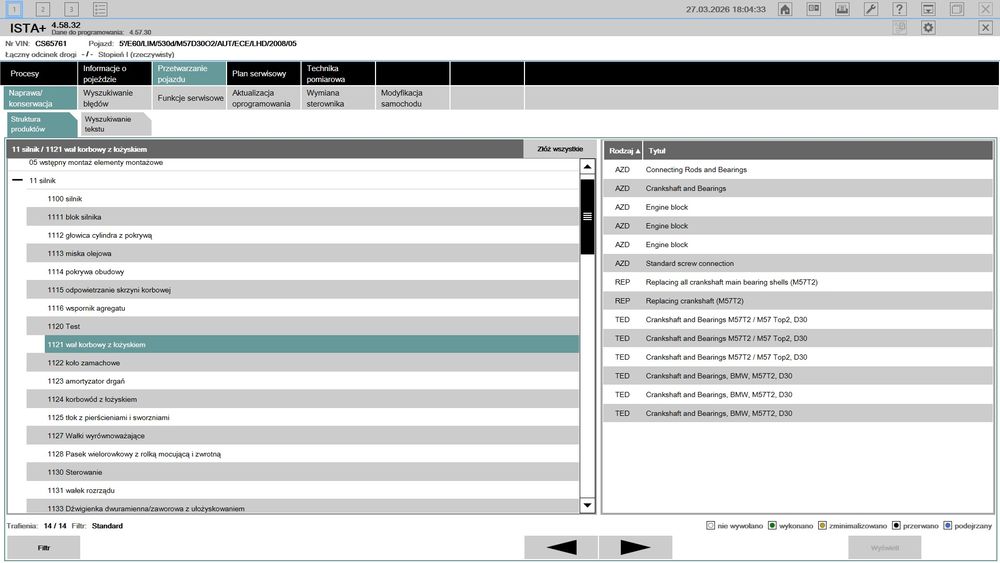Open Standard screw connection row
Viewport: 1000px width, 563px height.
click(x=798, y=263)
